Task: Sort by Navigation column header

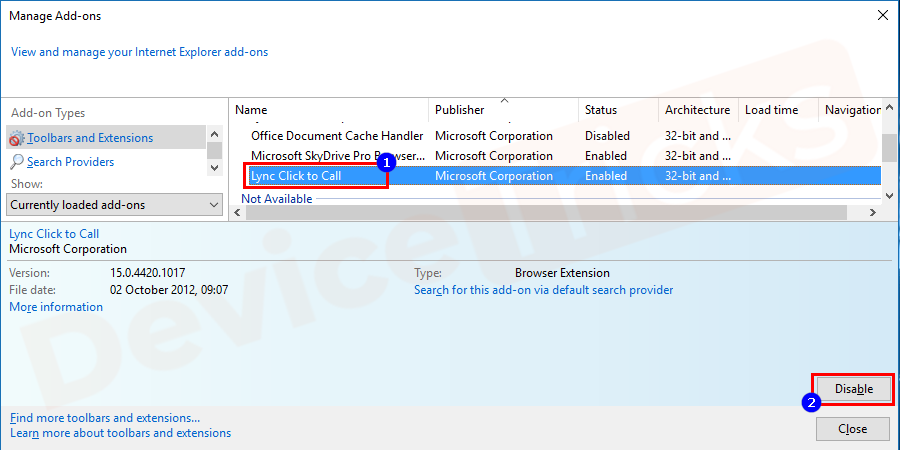Action: point(851,110)
